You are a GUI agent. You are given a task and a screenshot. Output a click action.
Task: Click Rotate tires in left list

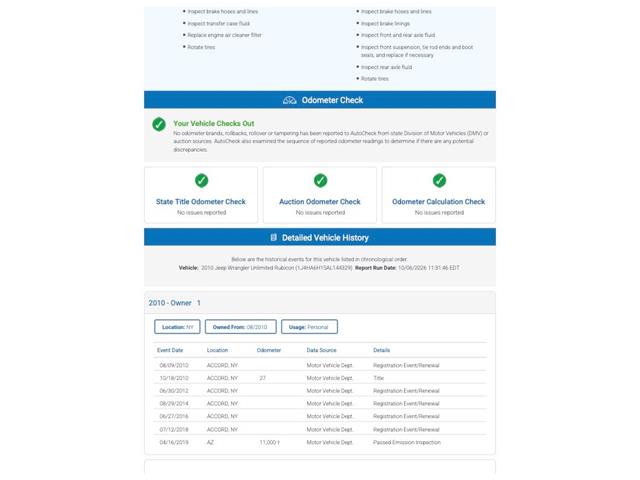[x=201, y=47]
